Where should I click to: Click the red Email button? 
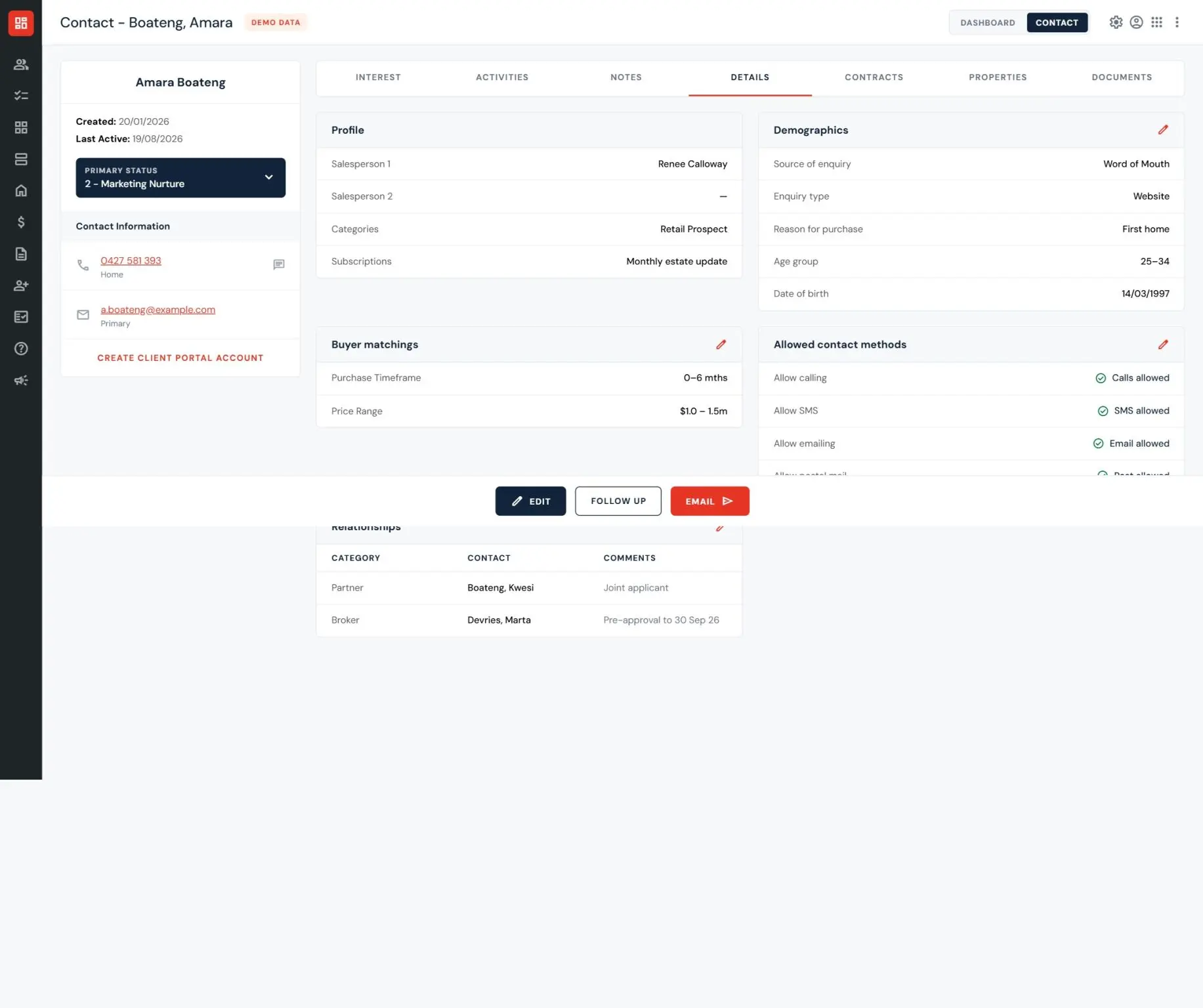click(x=709, y=501)
